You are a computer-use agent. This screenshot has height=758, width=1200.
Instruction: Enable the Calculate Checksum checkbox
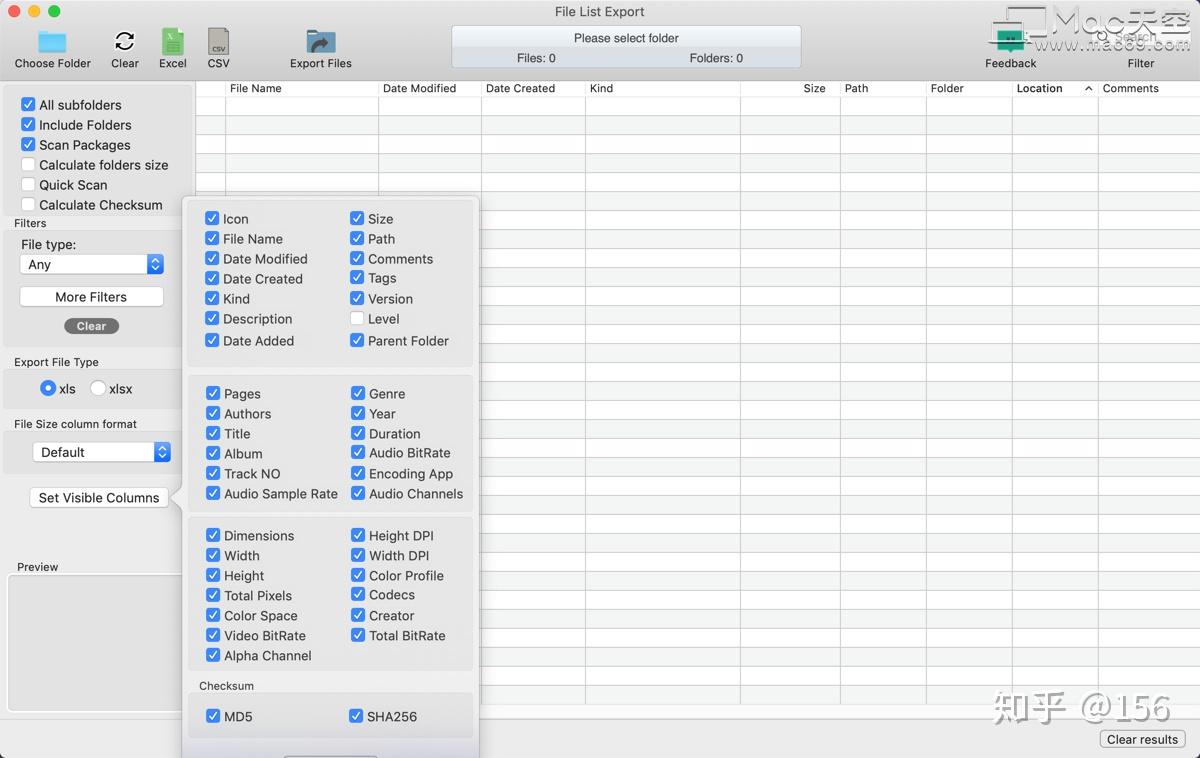click(x=27, y=205)
